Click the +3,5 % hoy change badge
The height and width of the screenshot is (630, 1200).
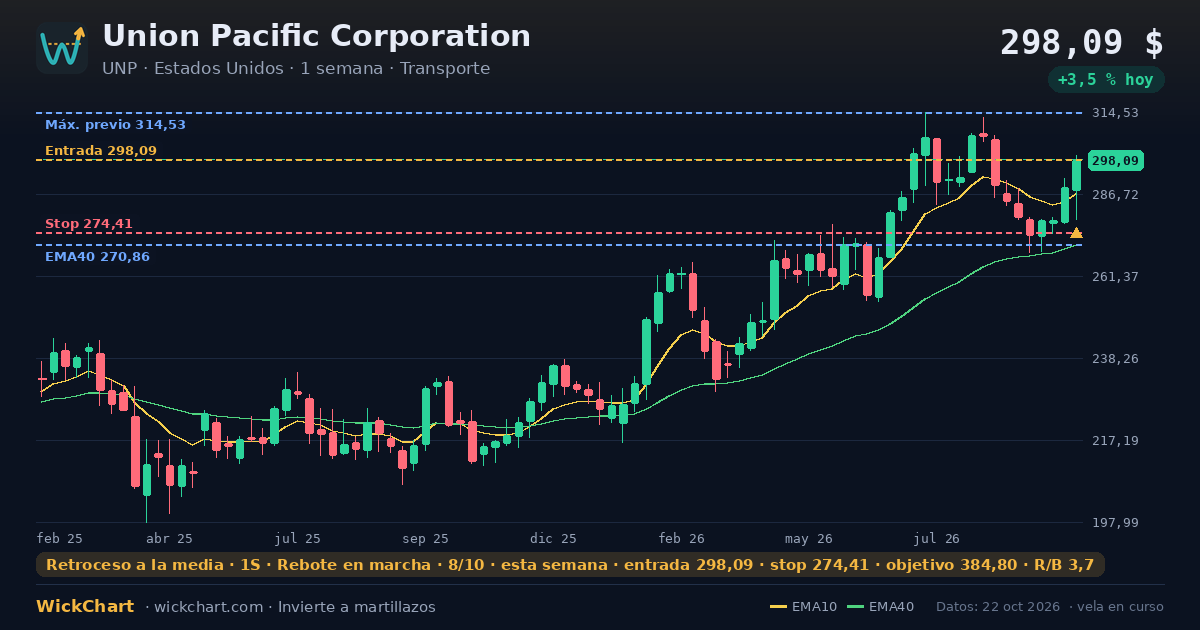1106,80
